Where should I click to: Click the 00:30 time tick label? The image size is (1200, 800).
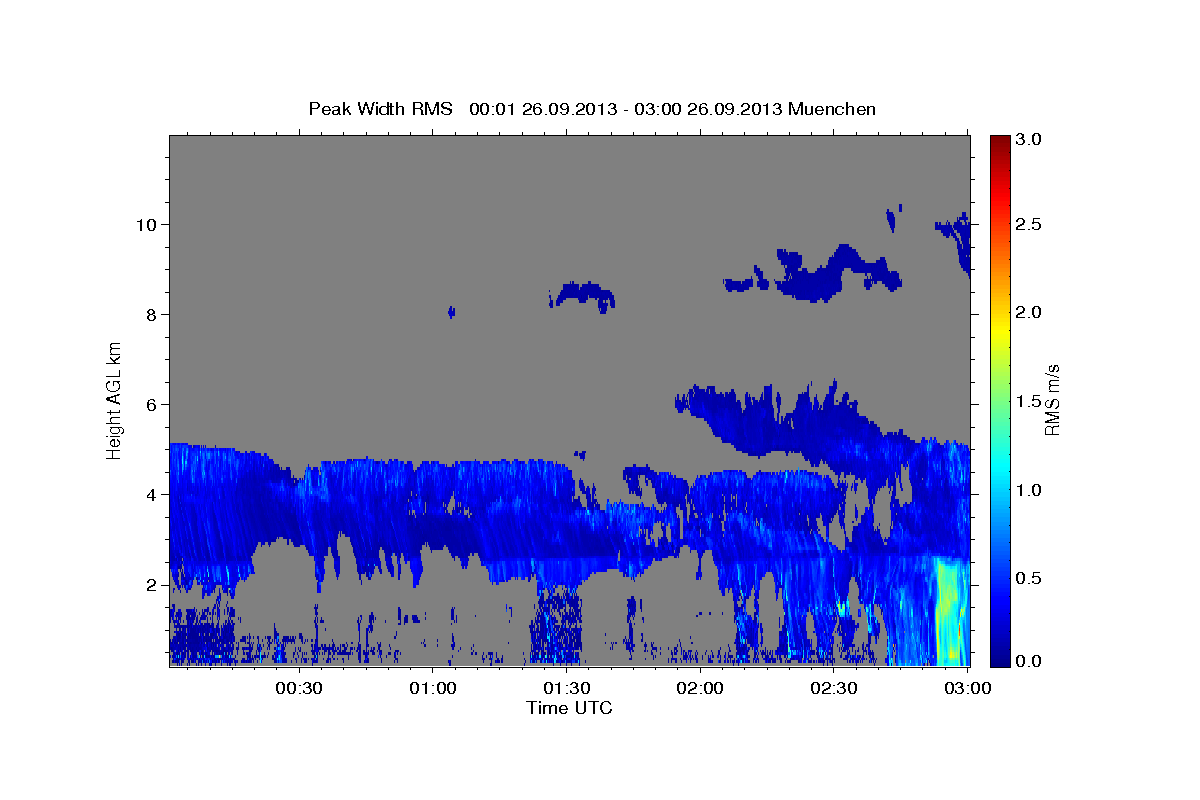(x=298, y=688)
